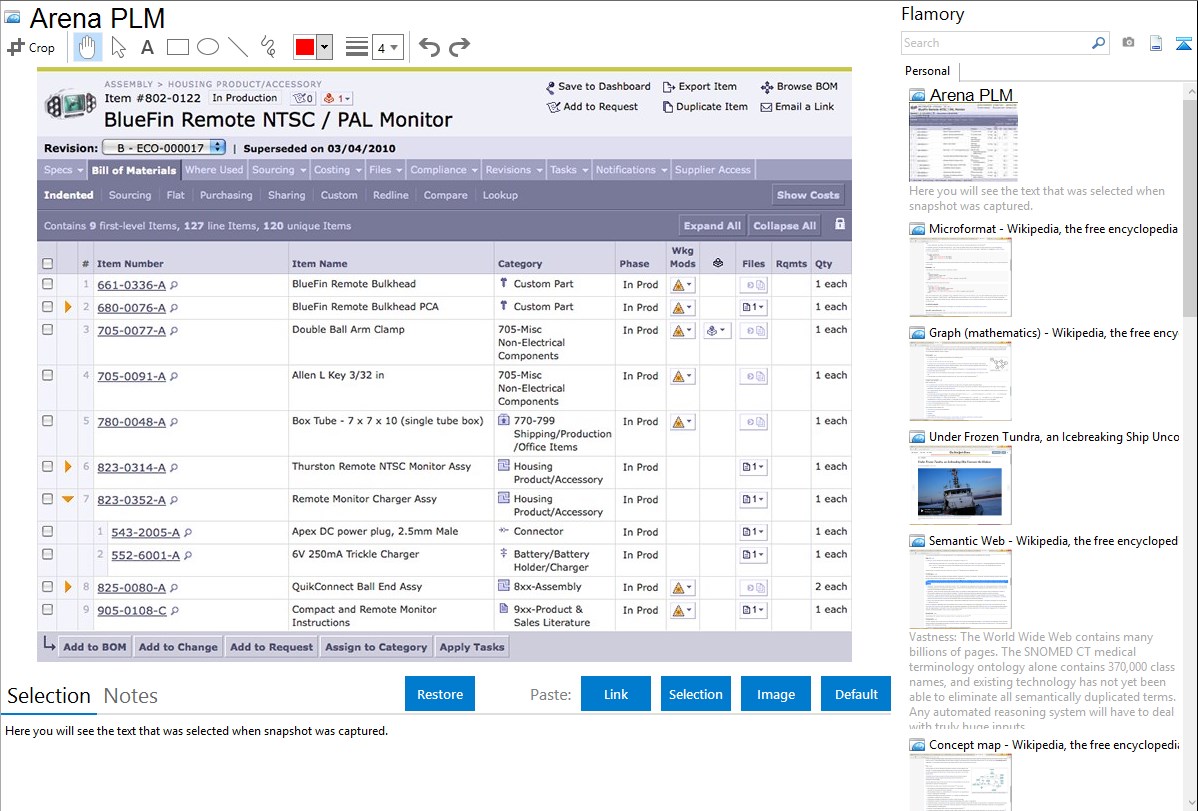
Task: Open the Costing tab menu
Action: [x=337, y=170]
